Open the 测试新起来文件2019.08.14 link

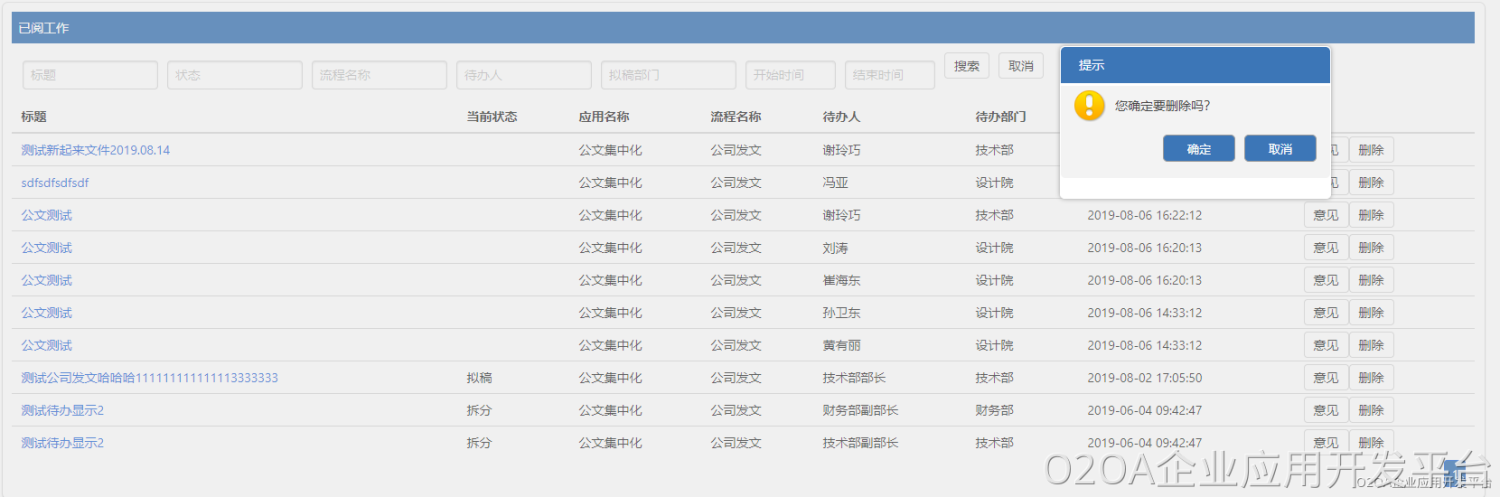(x=96, y=150)
